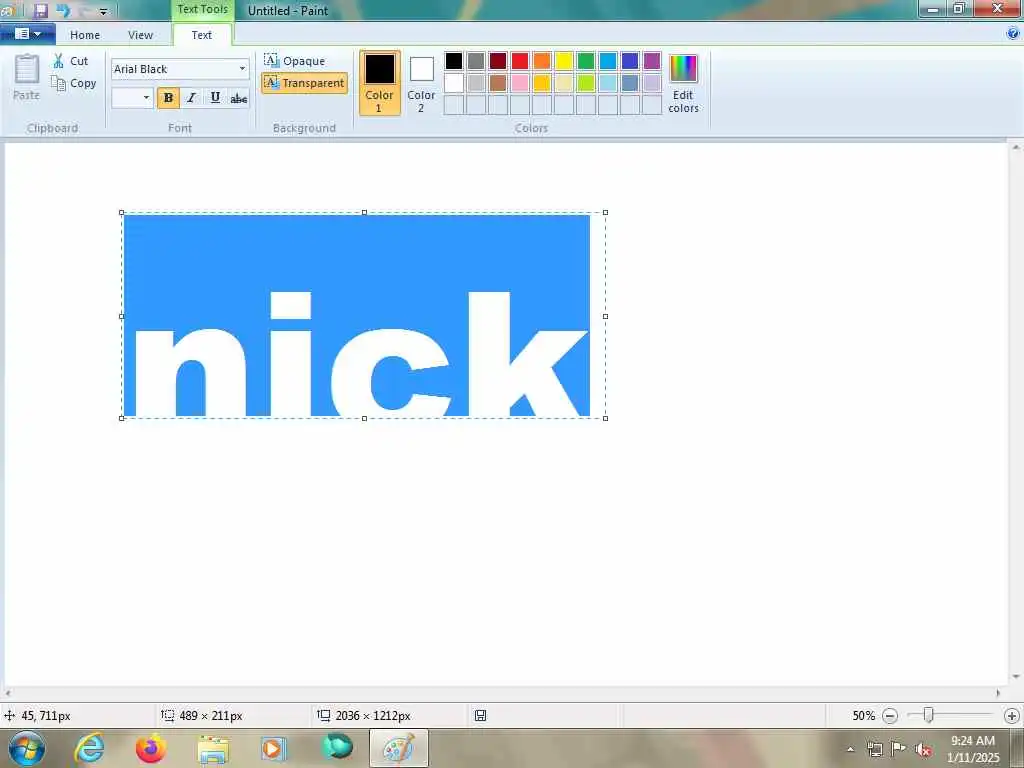This screenshot has height=768, width=1024.
Task: Toggle Bold formatting
Action: point(168,98)
